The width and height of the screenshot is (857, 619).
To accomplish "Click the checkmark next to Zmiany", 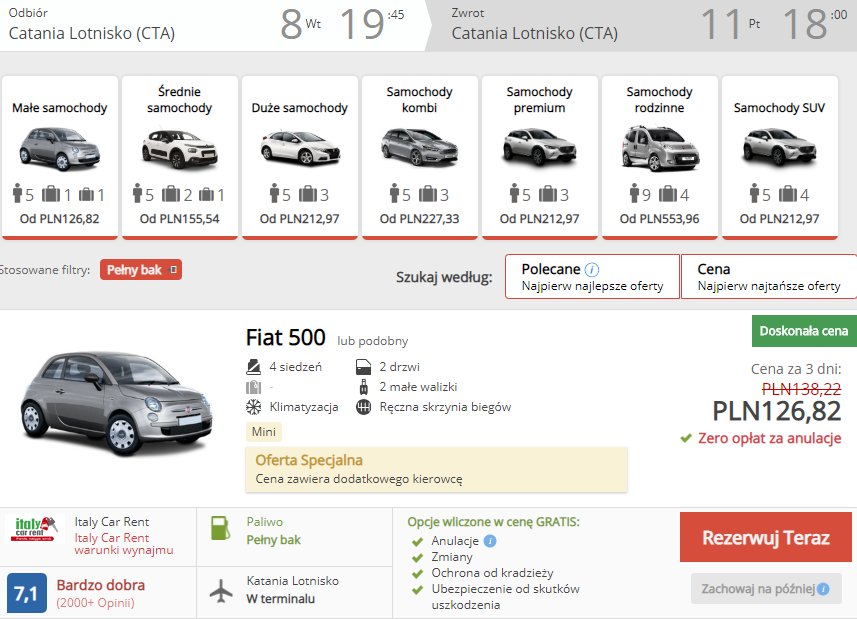I will [x=417, y=558].
